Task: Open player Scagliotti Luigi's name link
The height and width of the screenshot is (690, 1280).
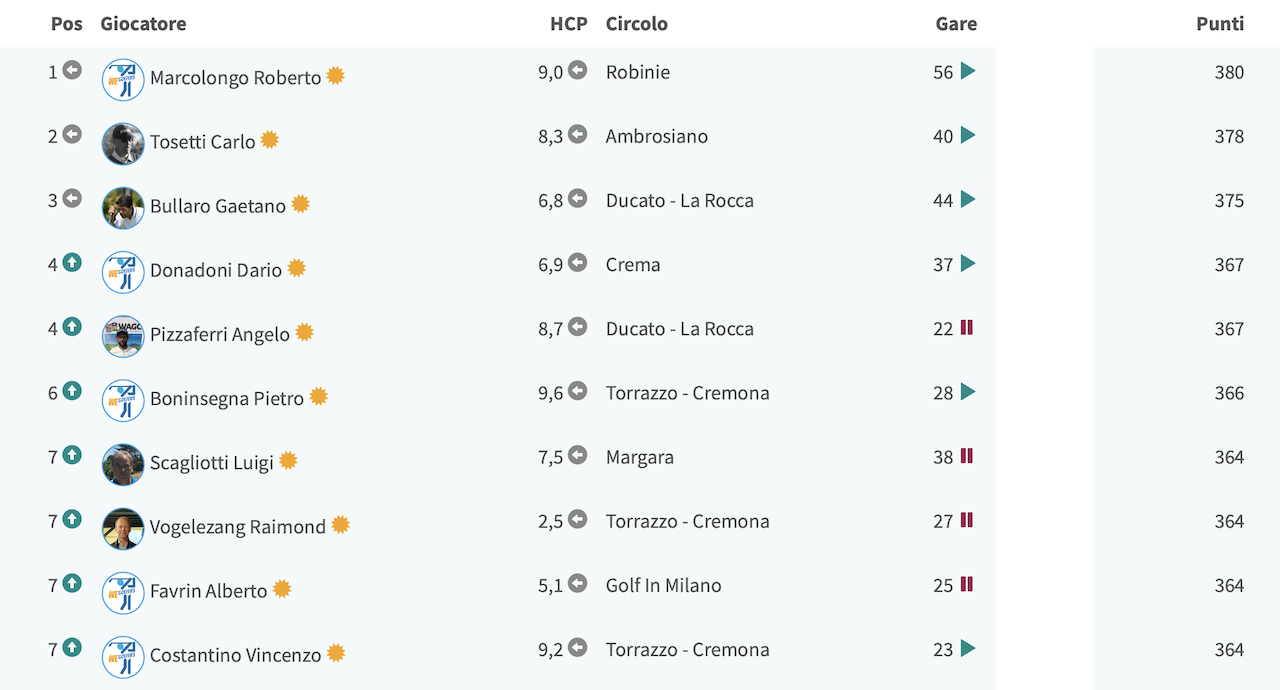Action: tap(212, 463)
